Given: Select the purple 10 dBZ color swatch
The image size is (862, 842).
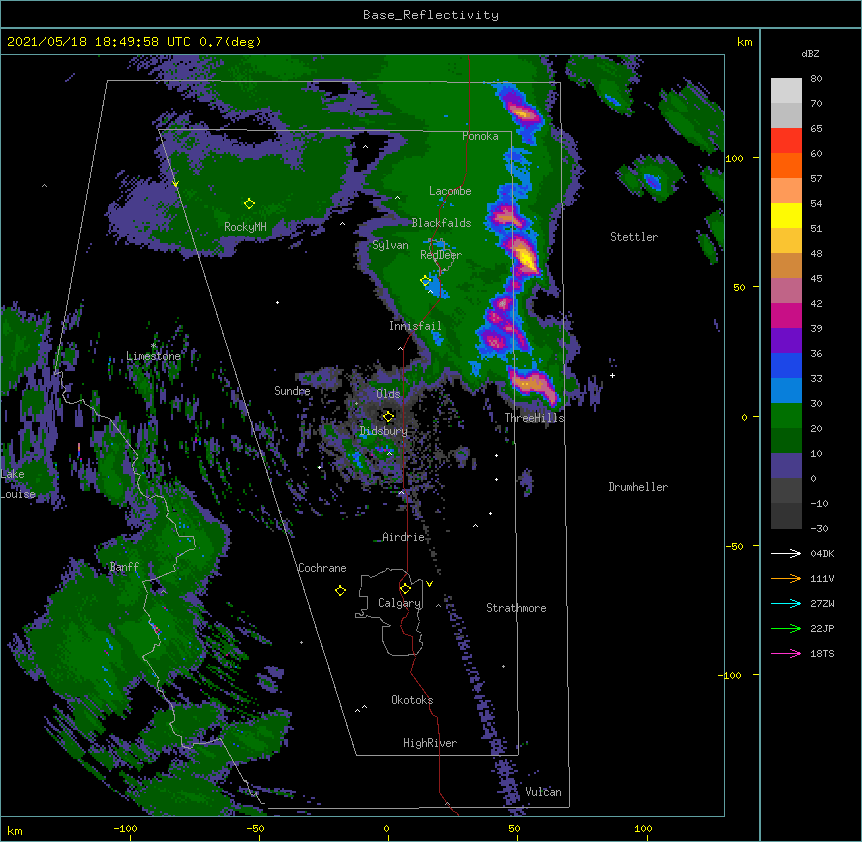Looking at the screenshot, I should [x=786, y=466].
